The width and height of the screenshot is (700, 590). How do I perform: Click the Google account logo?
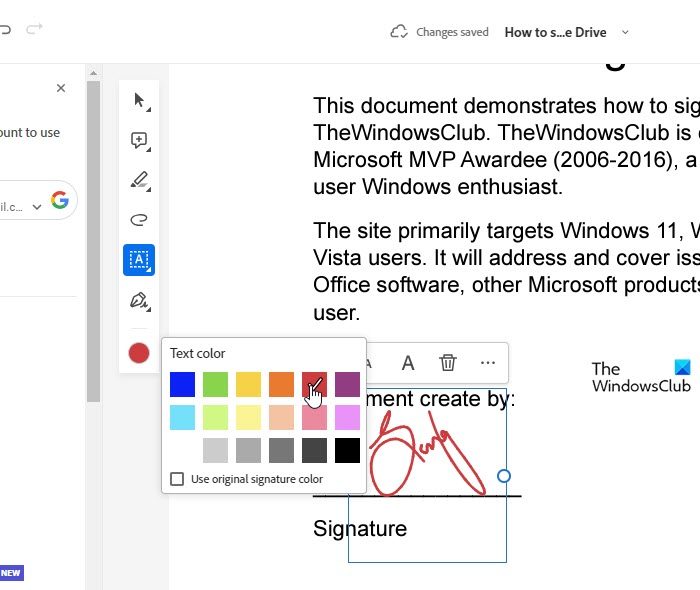[x=60, y=200]
